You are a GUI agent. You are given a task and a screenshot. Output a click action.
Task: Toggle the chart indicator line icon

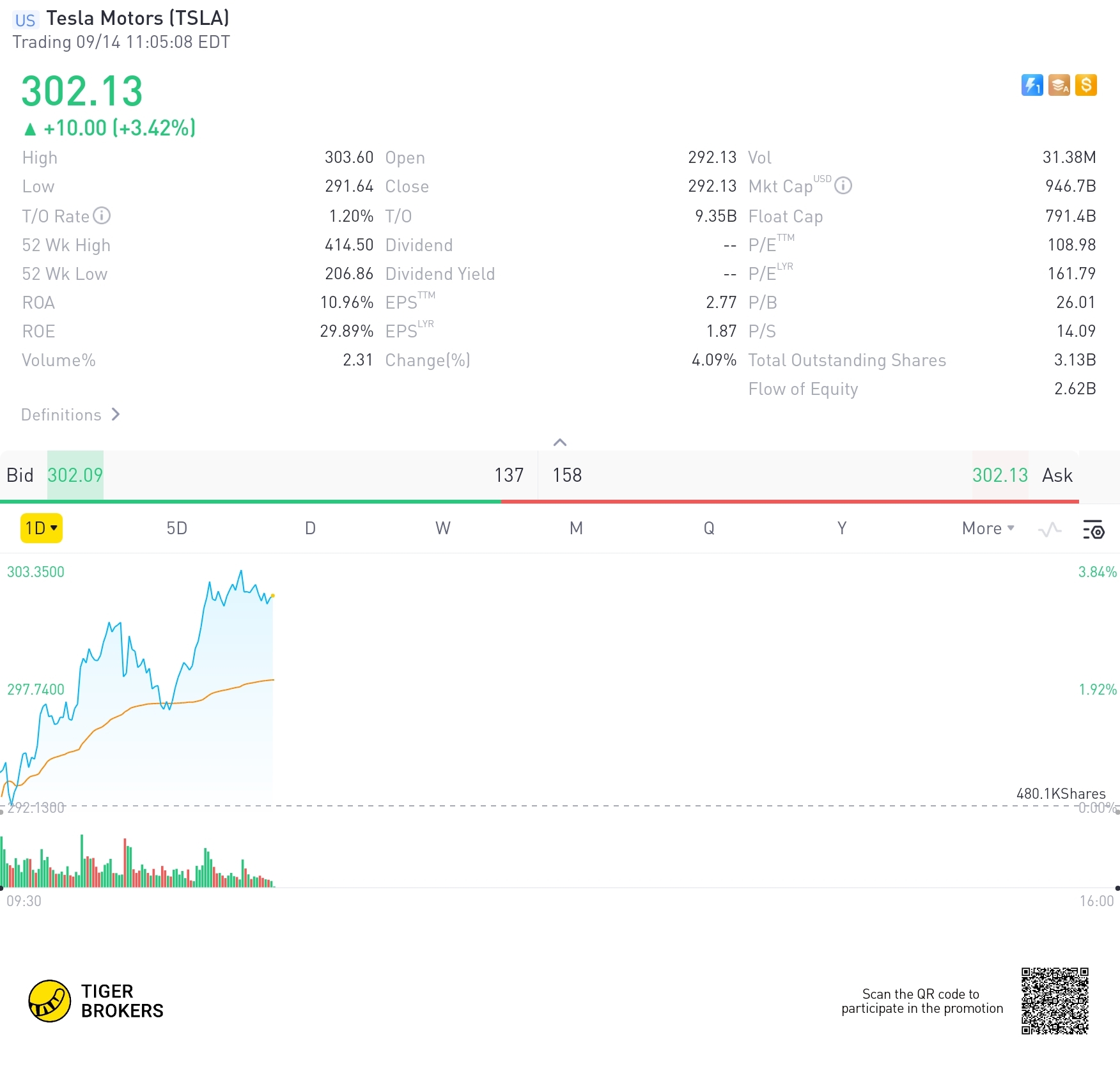coord(1050,529)
